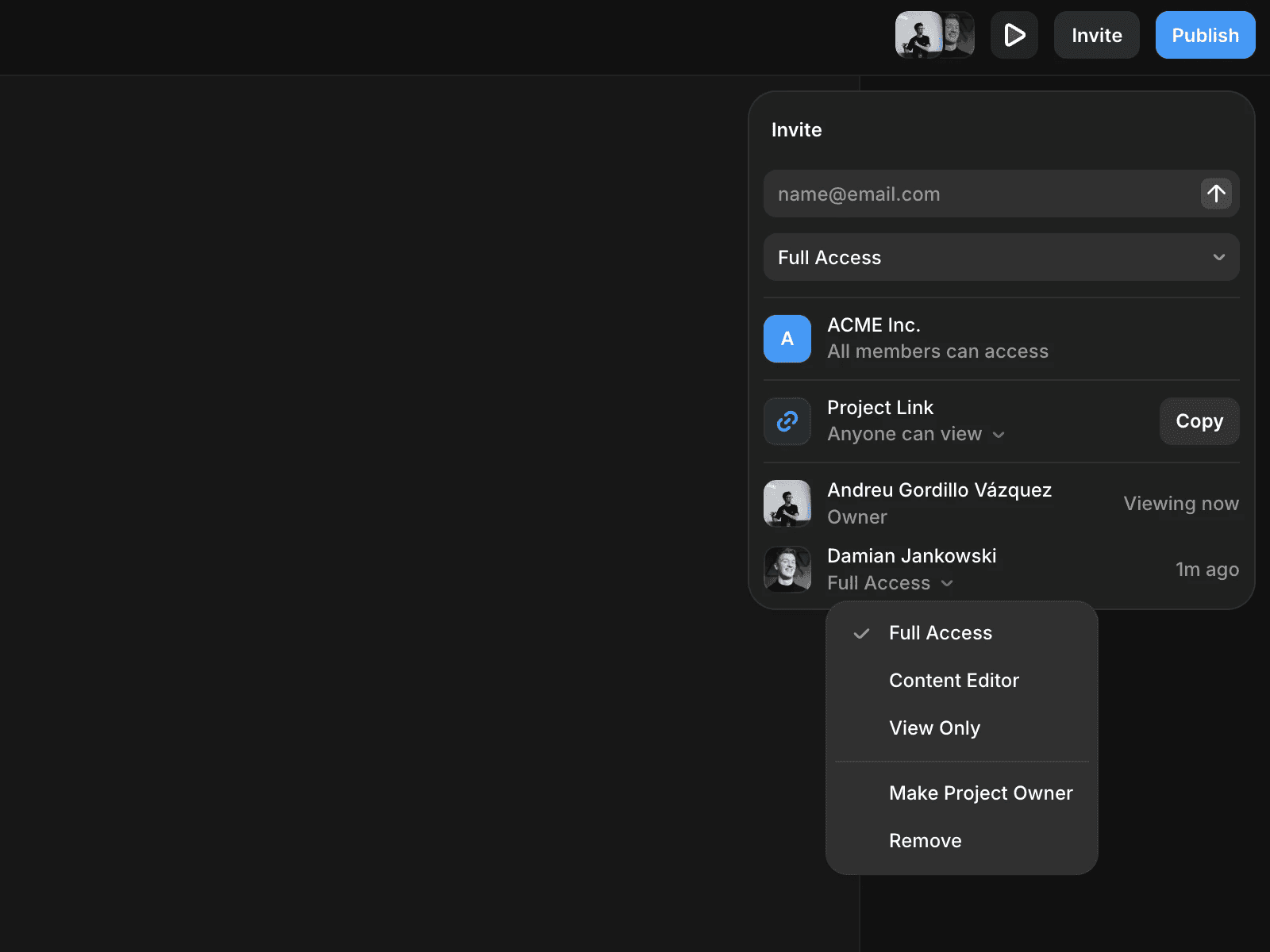Open the Invite button in top bar
This screenshot has height=952, width=1270.
coord(1097,35)
